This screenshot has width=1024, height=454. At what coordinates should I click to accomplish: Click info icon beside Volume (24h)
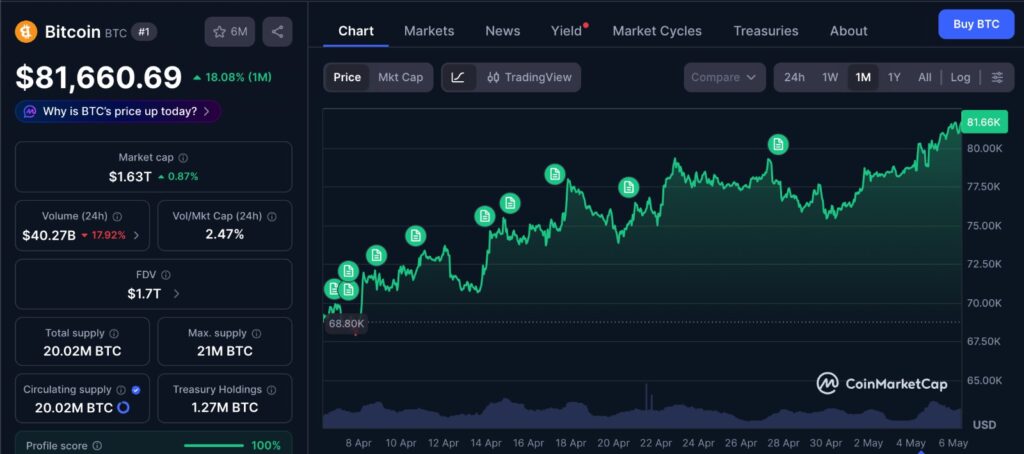point(117,216)
